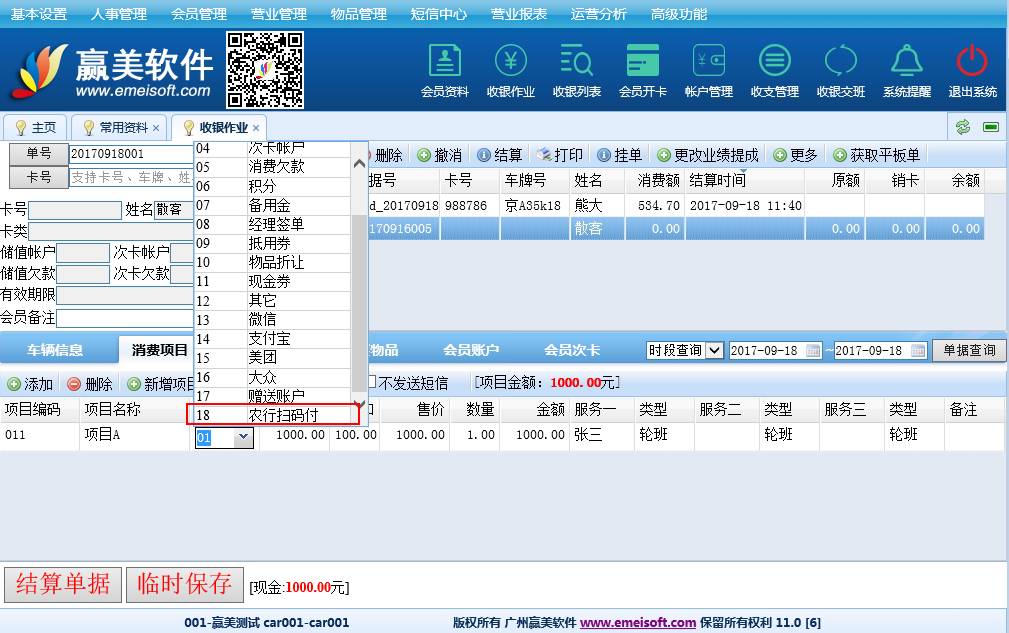Image resolution: width=1009 pixels, height=633 pixels.
Task: Open 收银交班 shift handover icon
Action: 840,62
